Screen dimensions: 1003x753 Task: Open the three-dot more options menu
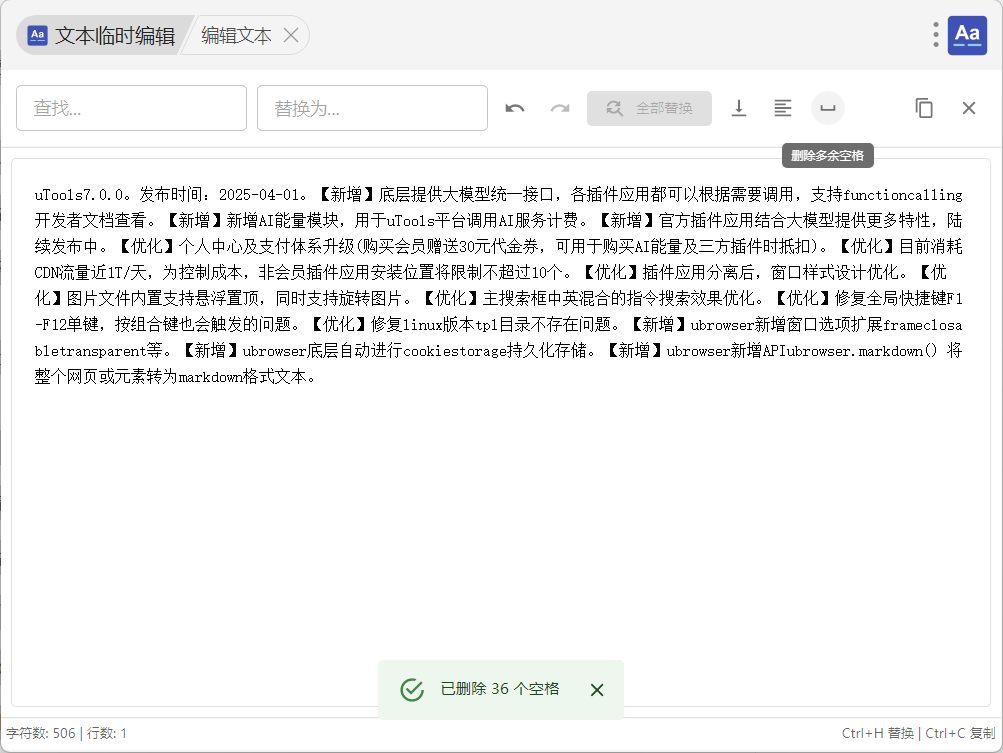click(936, 35)
